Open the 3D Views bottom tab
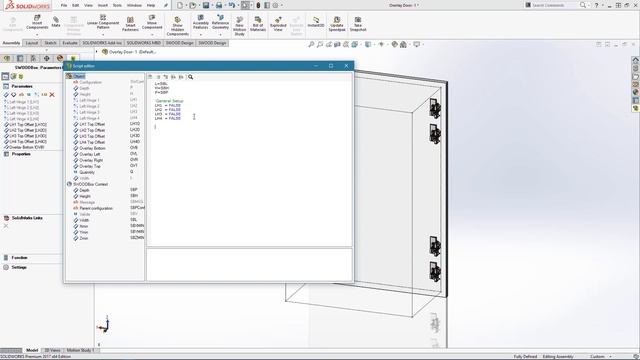The image size is (640, 360). 52,350
